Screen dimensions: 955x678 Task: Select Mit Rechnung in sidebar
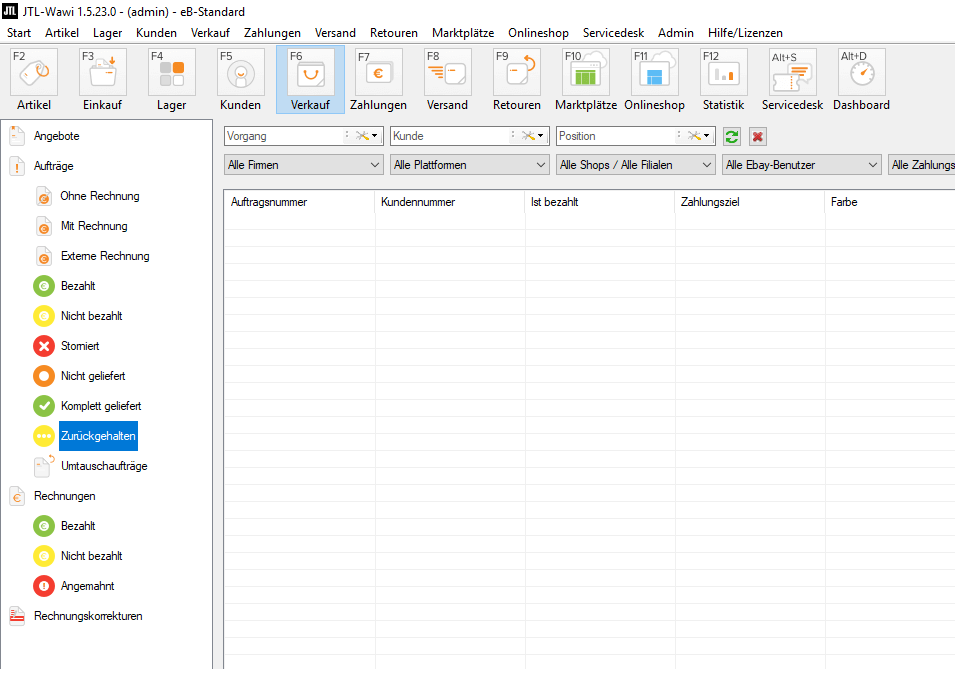pos(94,226)
